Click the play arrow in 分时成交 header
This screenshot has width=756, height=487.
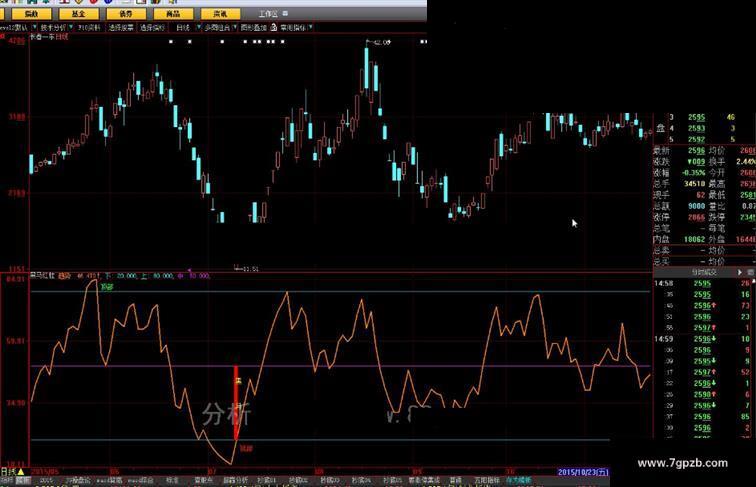point(740,272)
